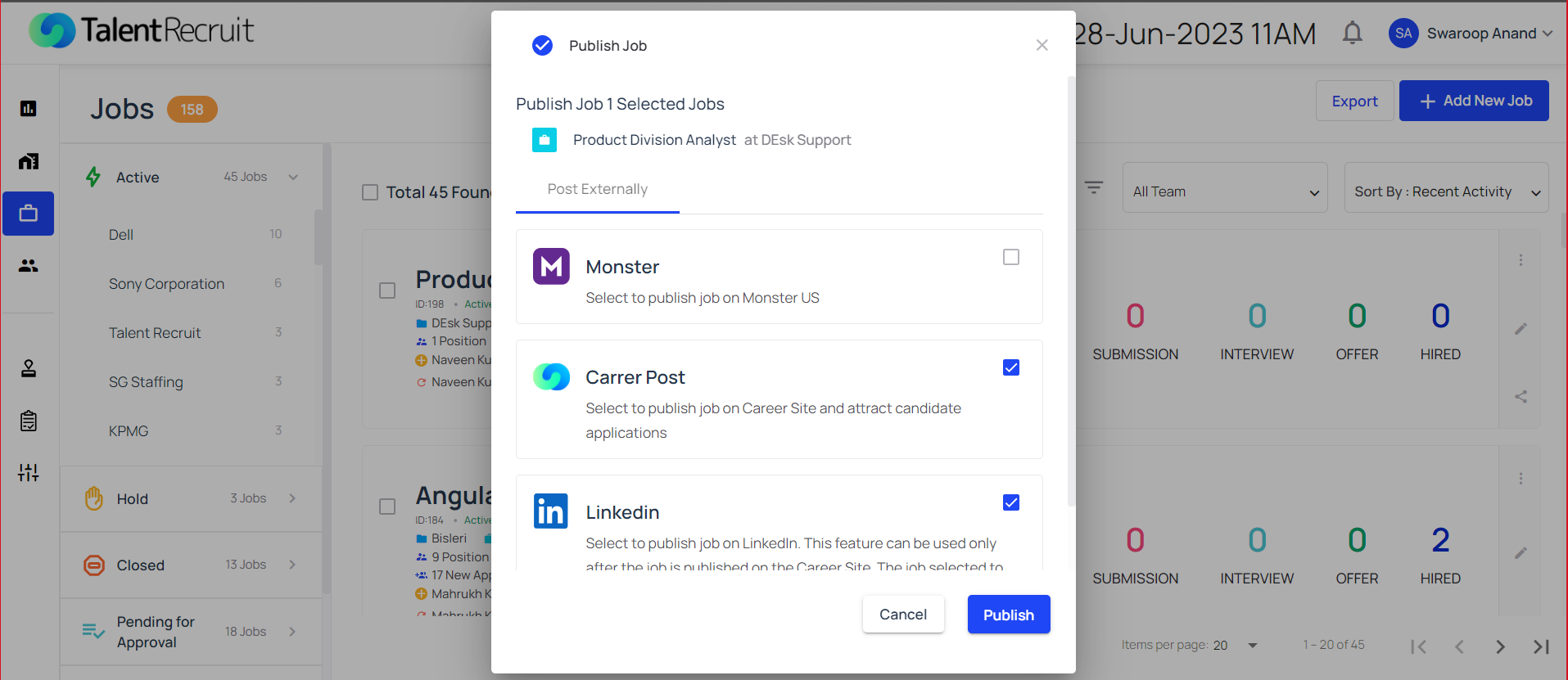Click the Product Division Analyst job title
Image resolution: width=1568 pixels, height=680 pixels.
coord(654,140)
